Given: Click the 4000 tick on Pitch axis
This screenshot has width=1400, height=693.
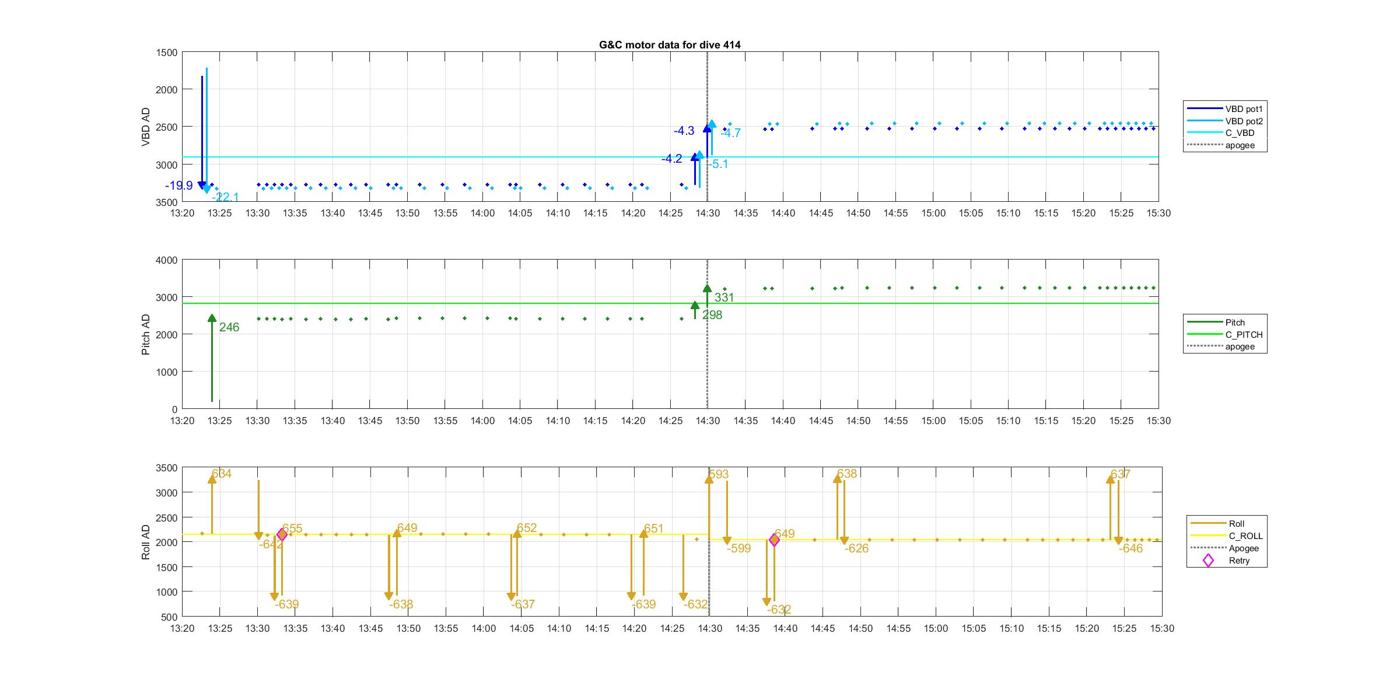Looking at the screenshot, I should point(167,260).
